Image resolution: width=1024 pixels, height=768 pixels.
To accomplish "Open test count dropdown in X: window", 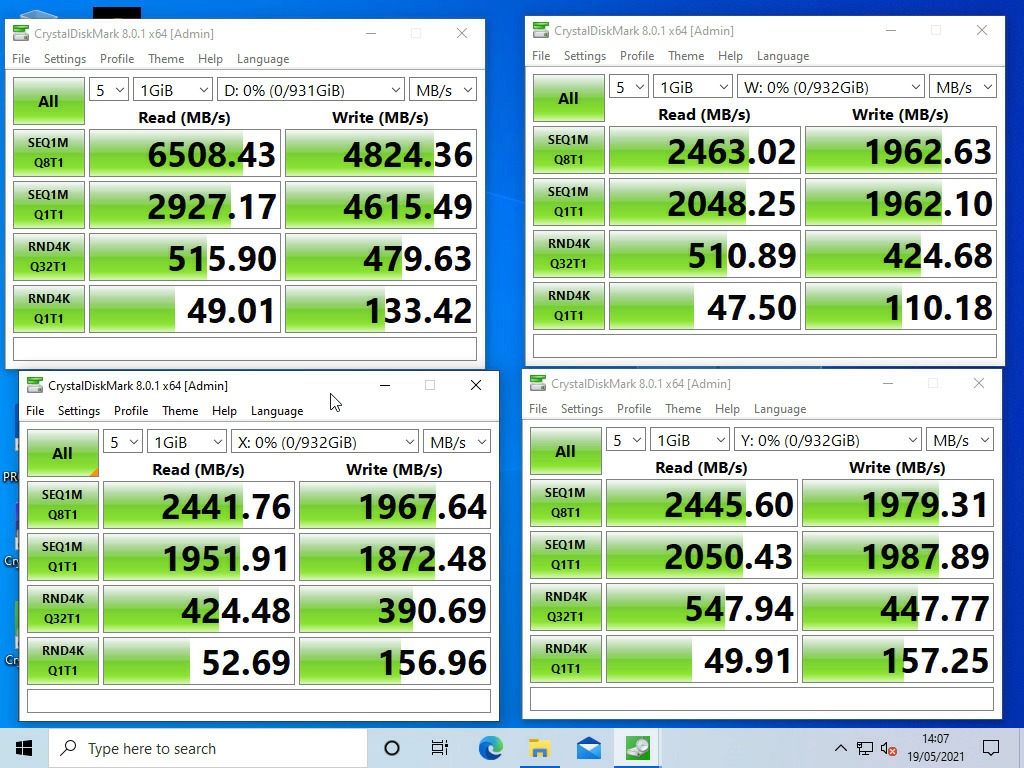I will coord(123,442).
